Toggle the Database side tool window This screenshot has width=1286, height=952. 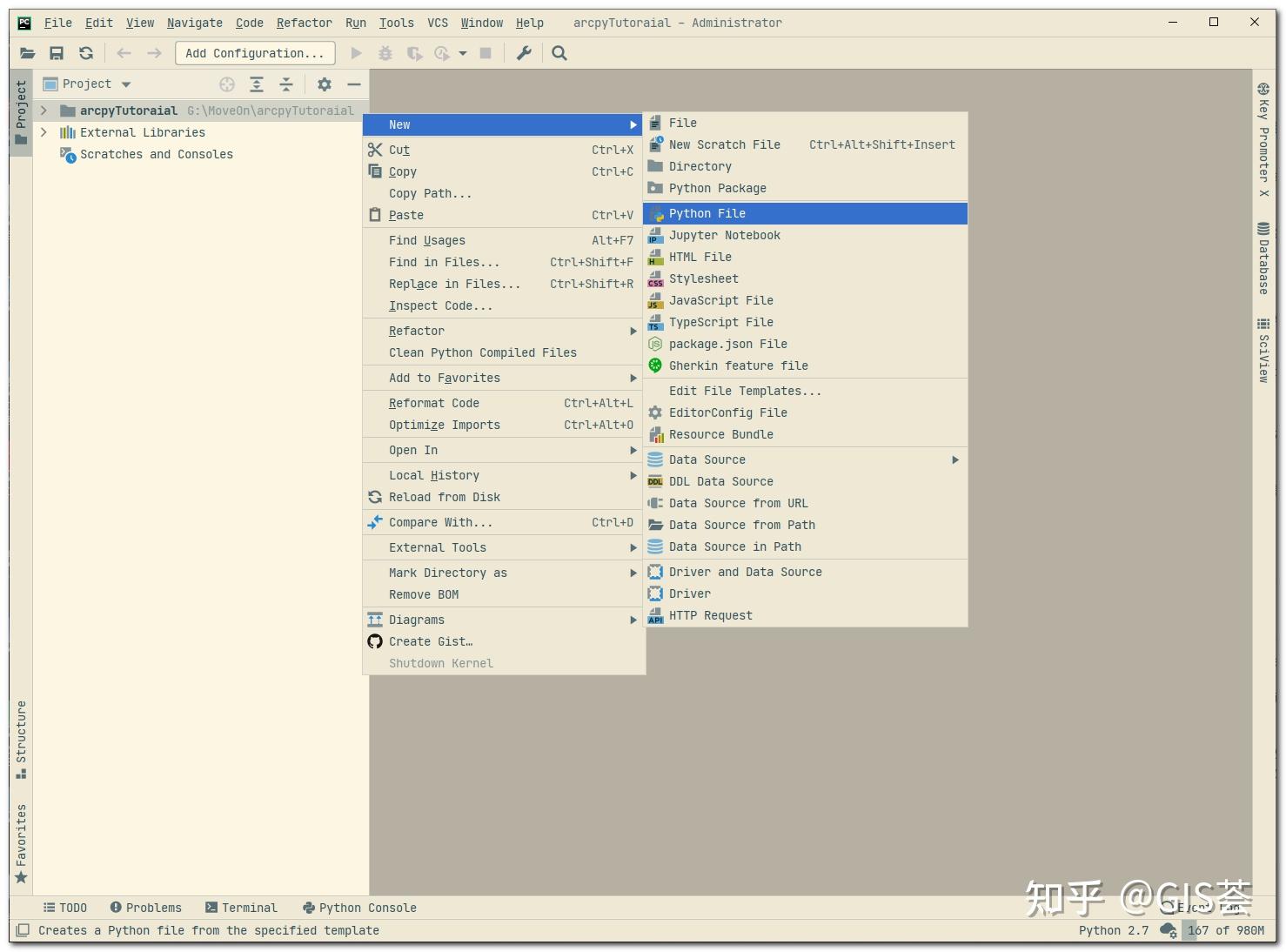[1263, 258]
